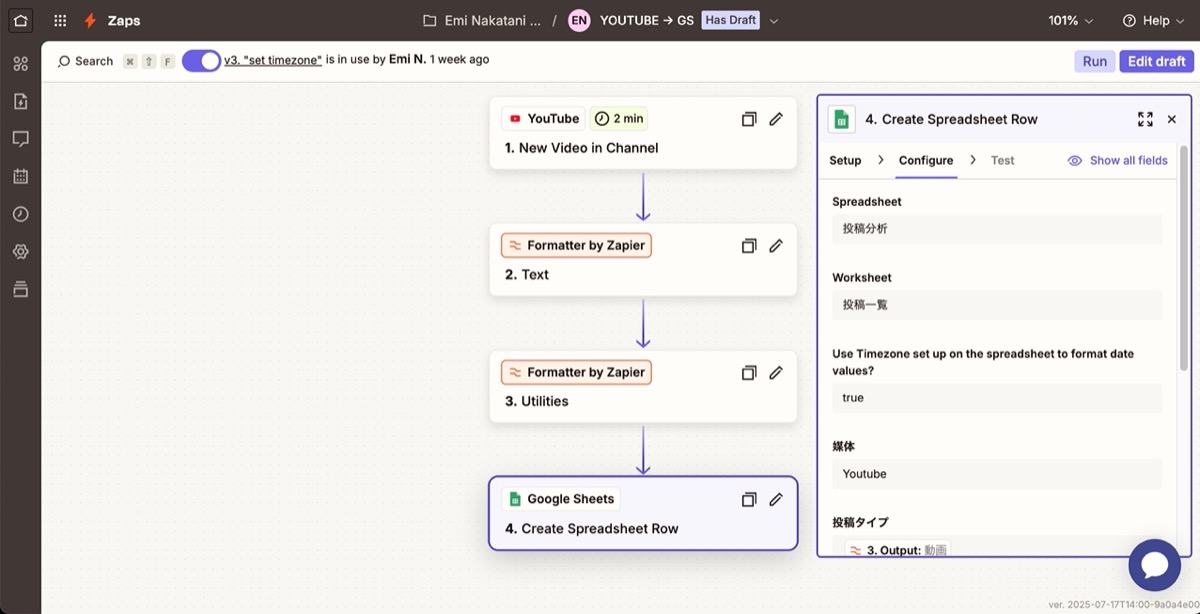
Task: Click the Google Sheets badge in step 4
Action: (x=561, y=500)
